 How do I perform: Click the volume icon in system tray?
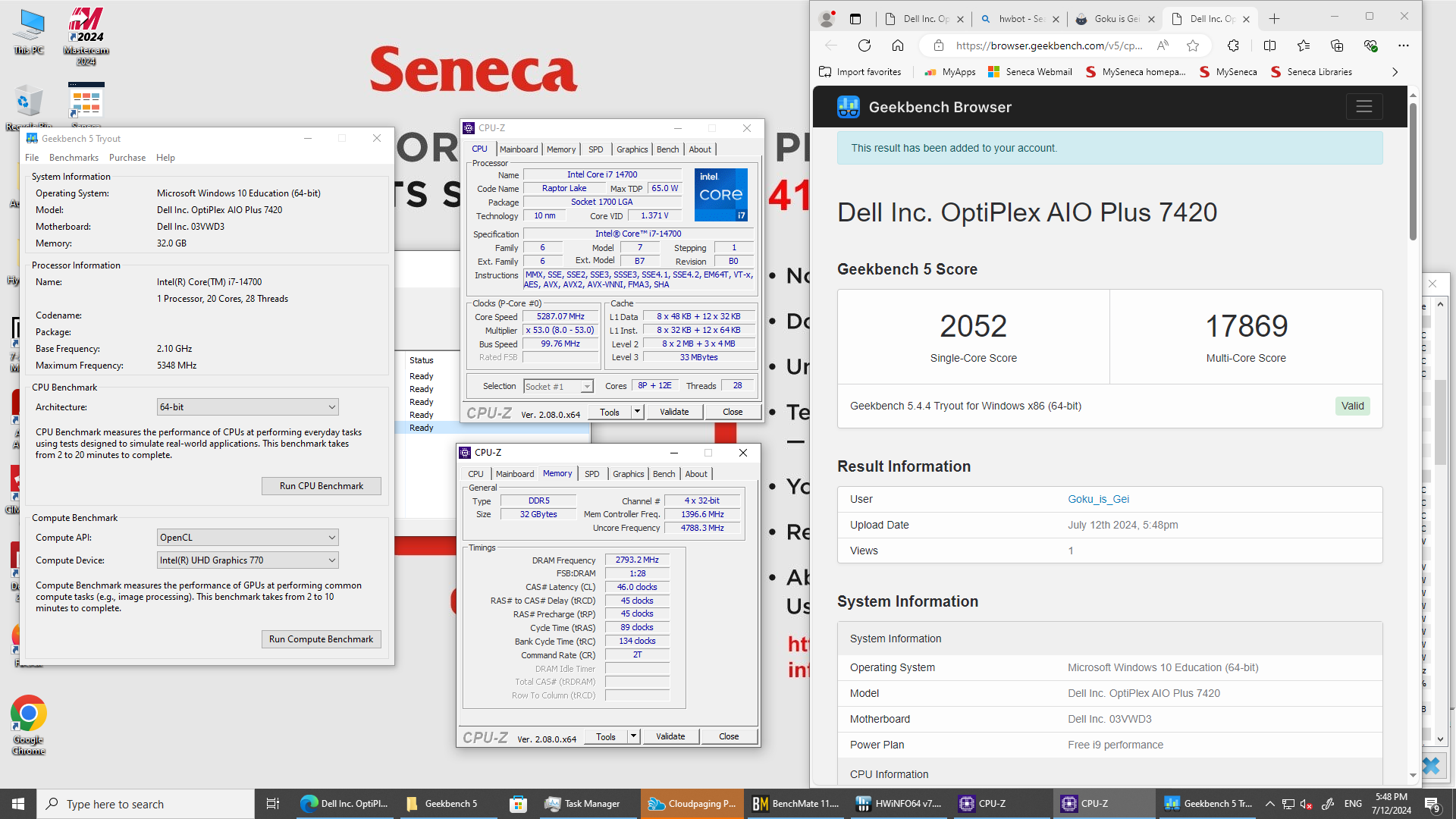click(x=1306, y=804)
